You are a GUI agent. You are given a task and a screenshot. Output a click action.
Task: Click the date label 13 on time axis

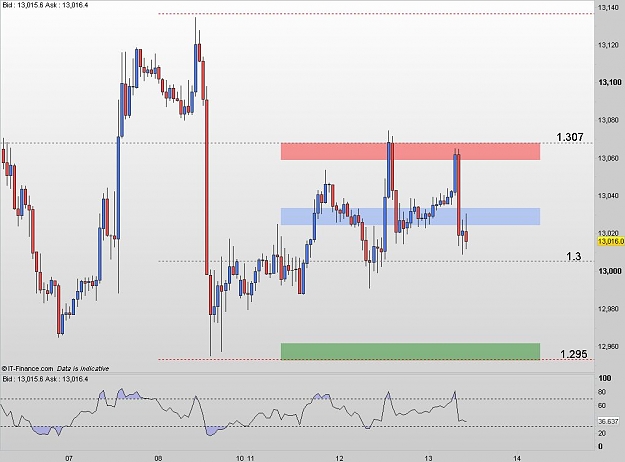coord(428,458)
